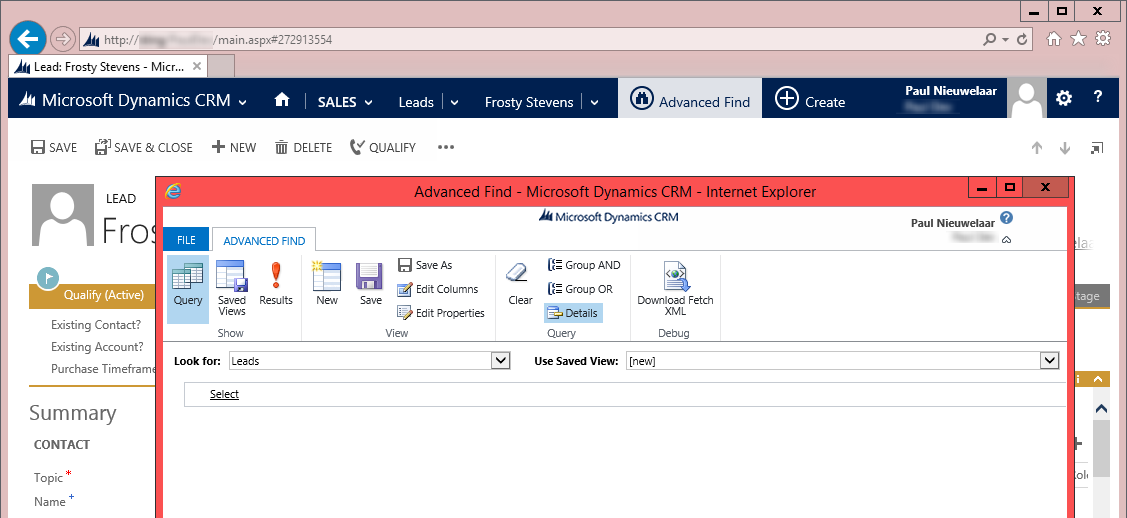The image size is (1127, 518).
Task: Toggle the Details button in Query group
Action: (573, 313)
